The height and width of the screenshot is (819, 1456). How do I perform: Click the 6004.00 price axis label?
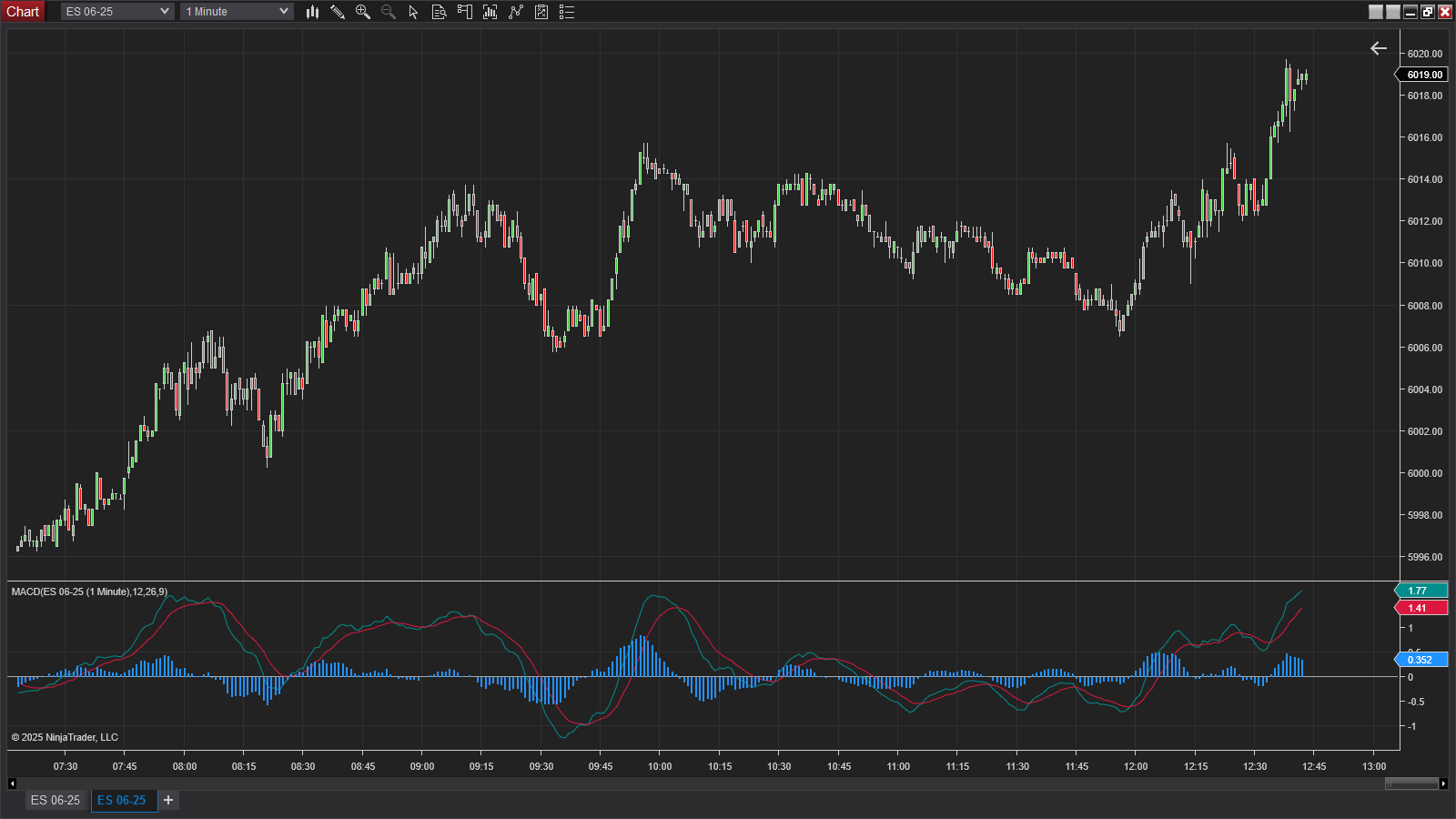1425,389
